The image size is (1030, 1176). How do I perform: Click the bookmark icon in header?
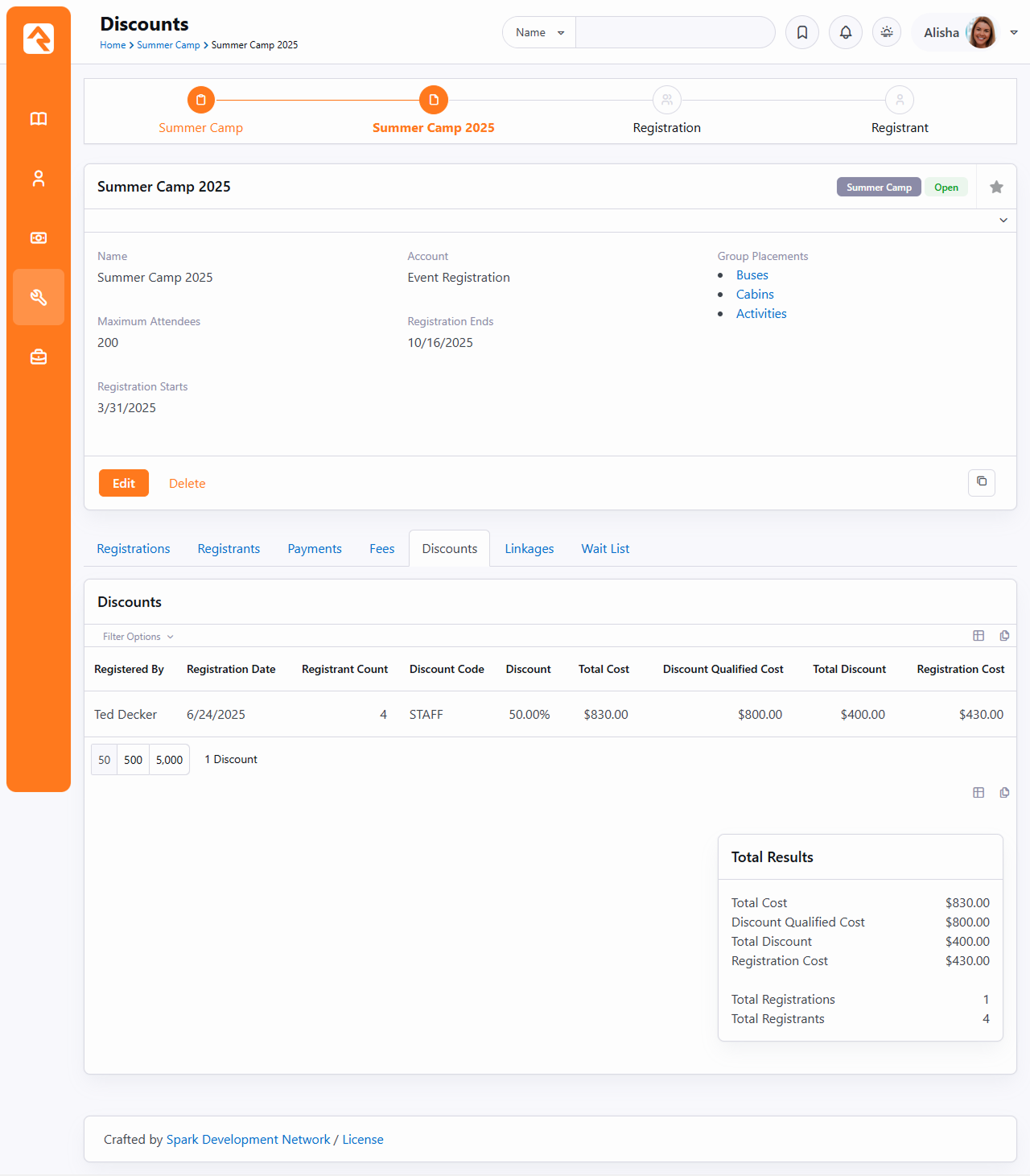802,32
